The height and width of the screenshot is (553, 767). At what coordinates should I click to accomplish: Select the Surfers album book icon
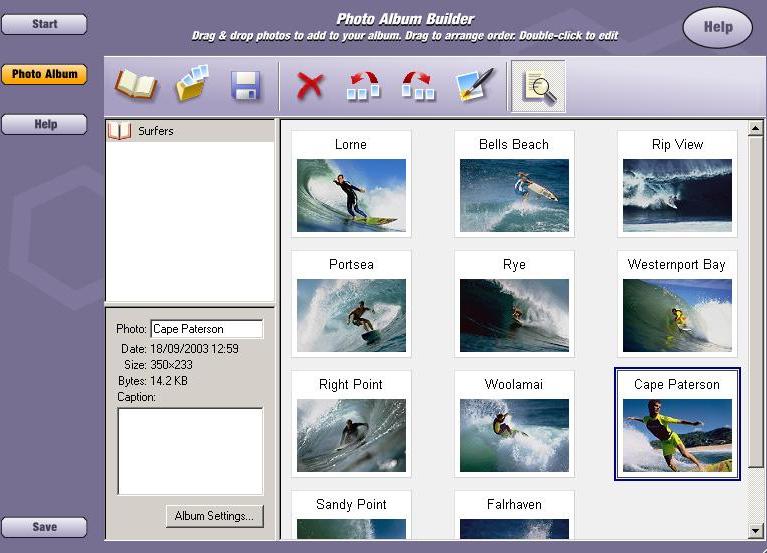(119, 131)
